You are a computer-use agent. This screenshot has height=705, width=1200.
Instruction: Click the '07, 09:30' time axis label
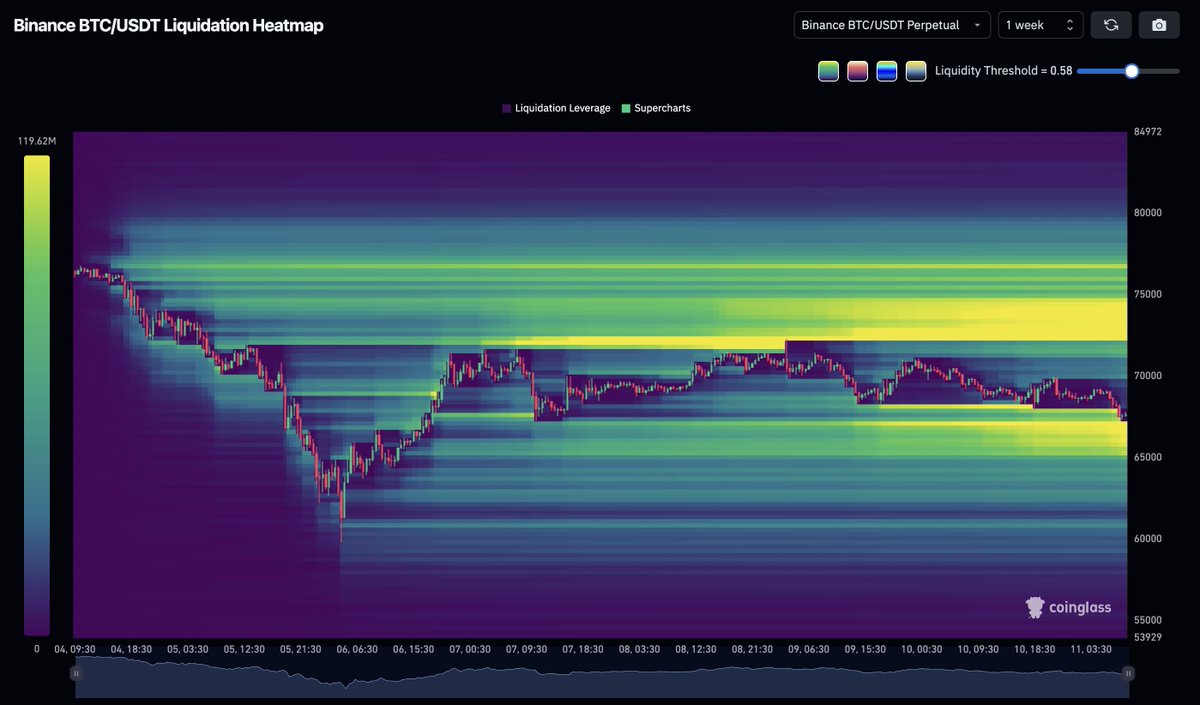(x=526, y=649)
